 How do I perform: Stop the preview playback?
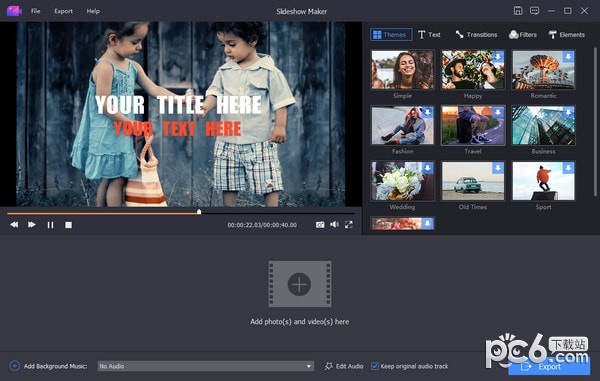click(x=68, y=225)
